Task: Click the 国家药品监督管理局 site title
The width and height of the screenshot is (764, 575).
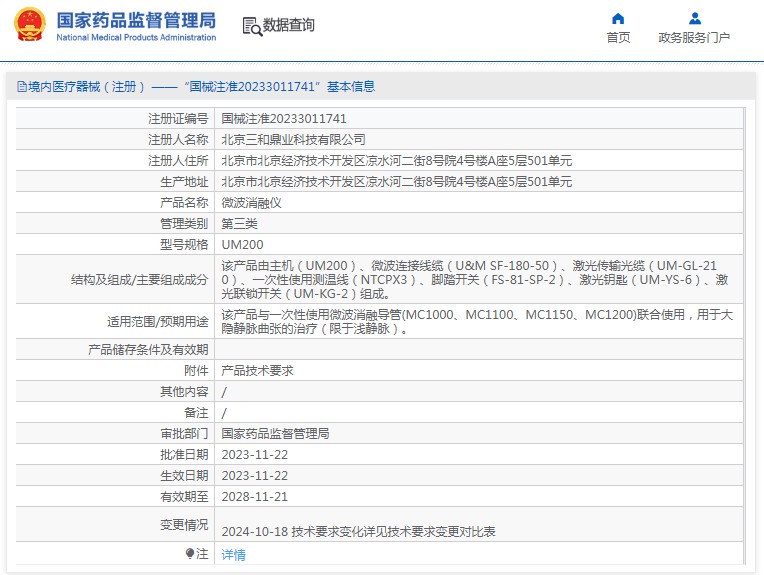Action: click(136, 19)
